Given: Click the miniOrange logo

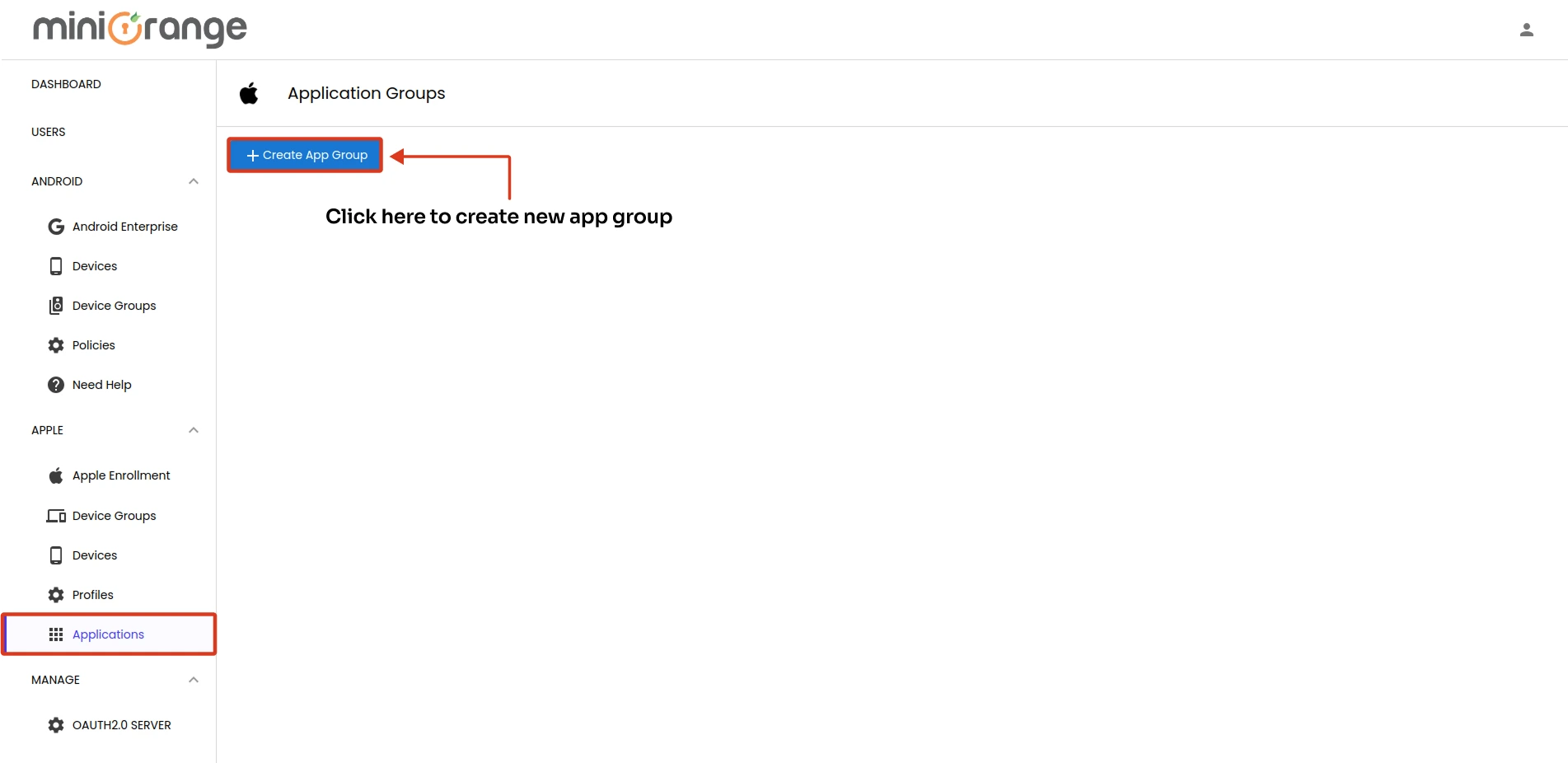Looking at the screenshot, I should tap(138, 29).
